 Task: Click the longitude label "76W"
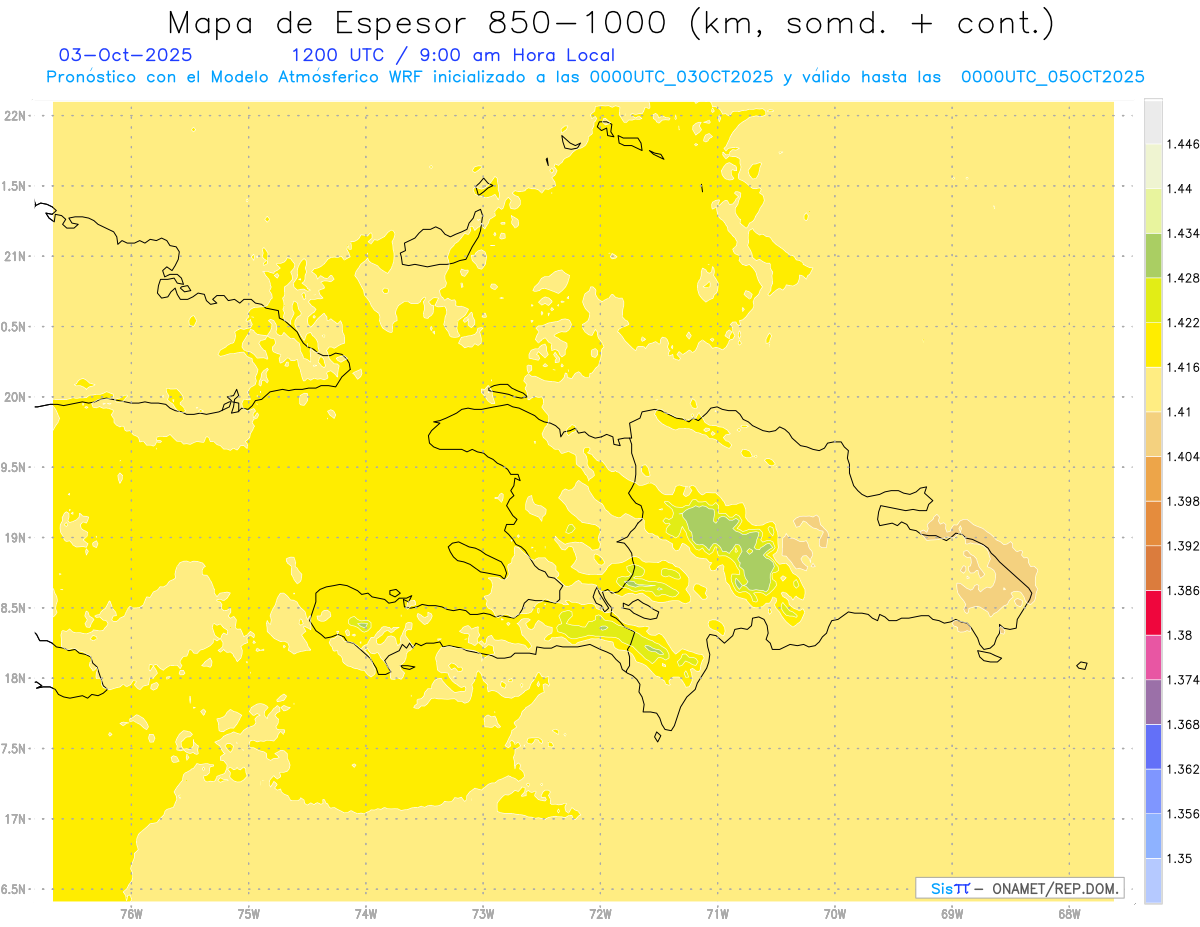point(131,913)
